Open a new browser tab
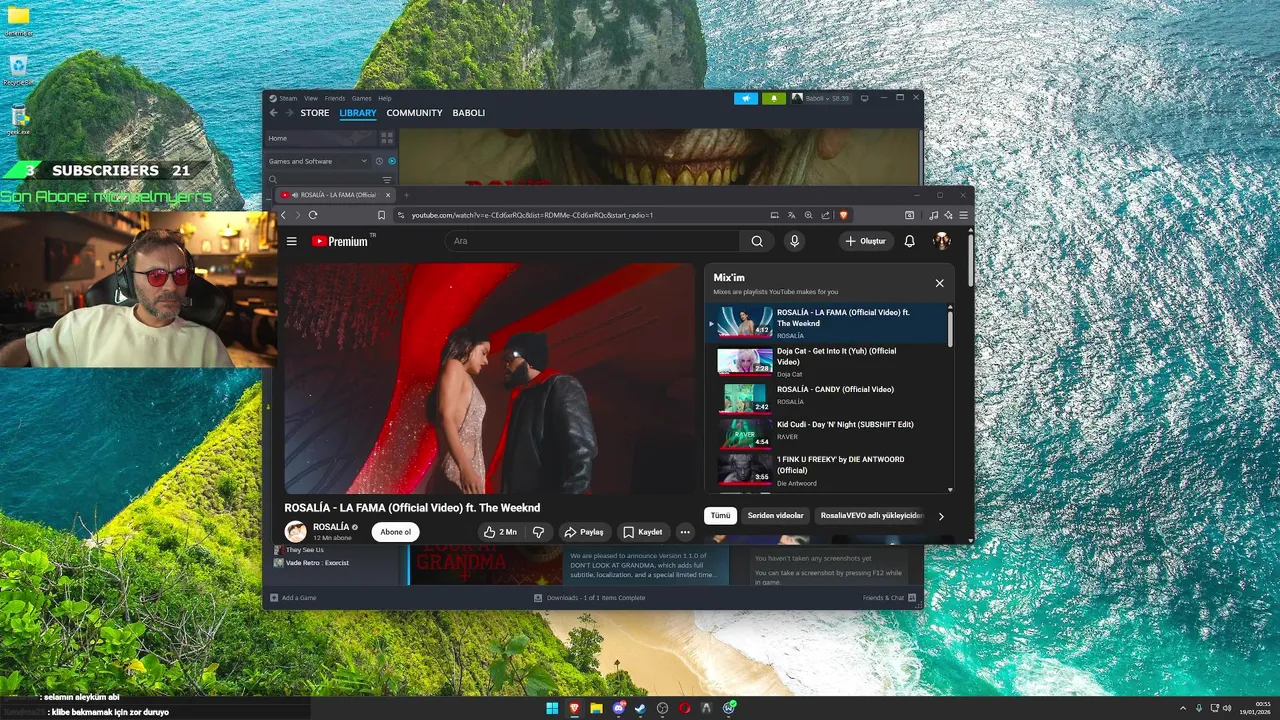Image resolution: width=1280 pixels, height=720 pixels. tap(406, 195)
